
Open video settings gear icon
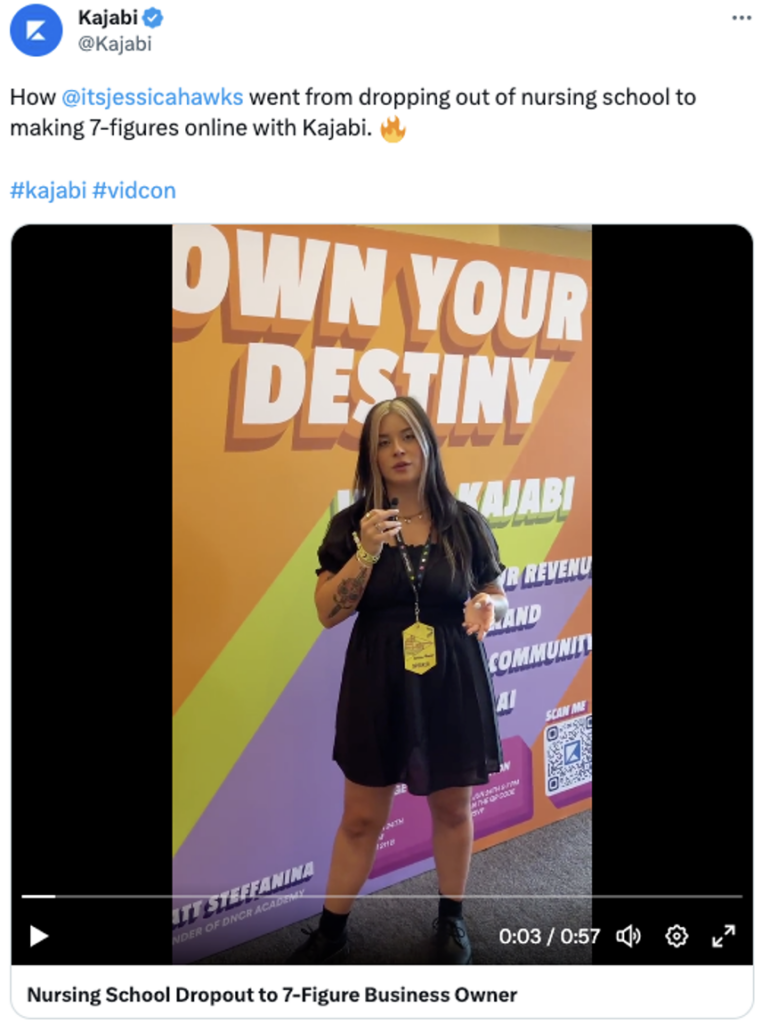pyautogui.click(x=676, y=936)
